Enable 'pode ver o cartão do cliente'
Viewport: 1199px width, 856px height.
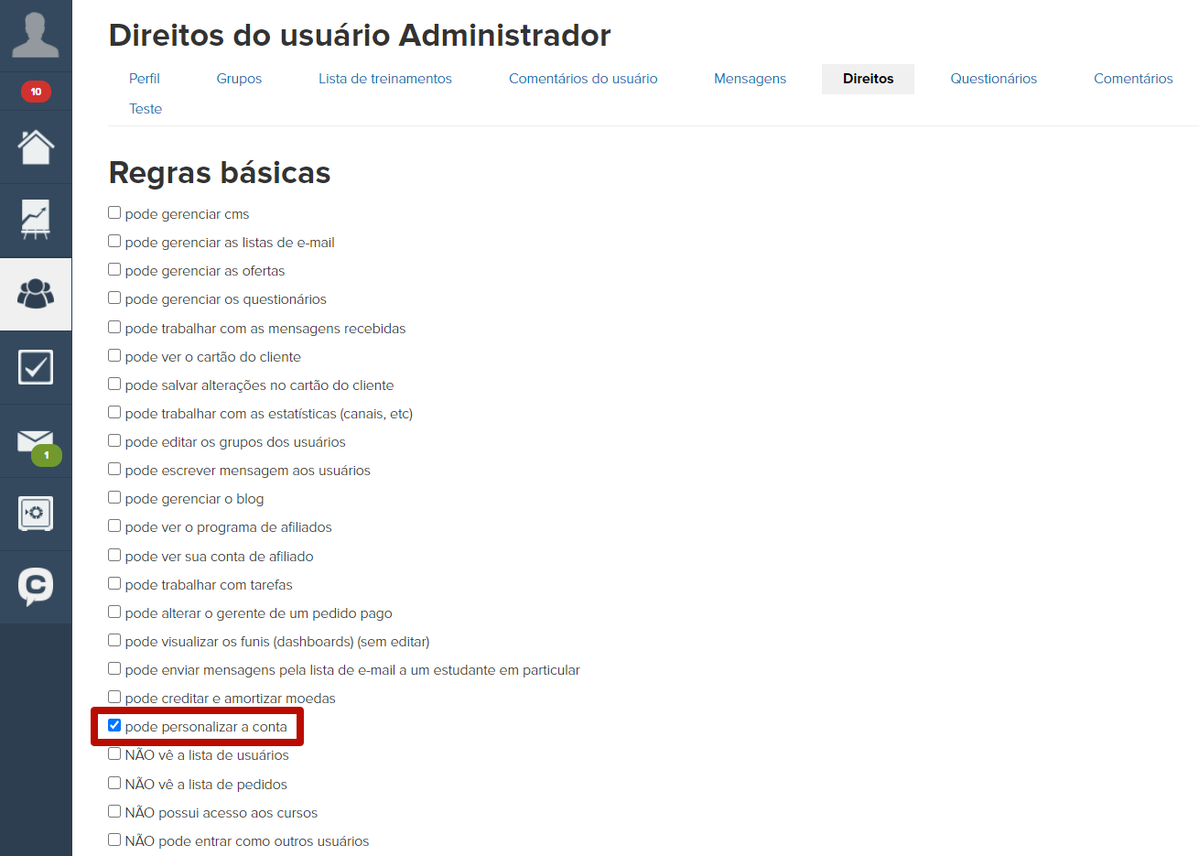coord(115,355)
